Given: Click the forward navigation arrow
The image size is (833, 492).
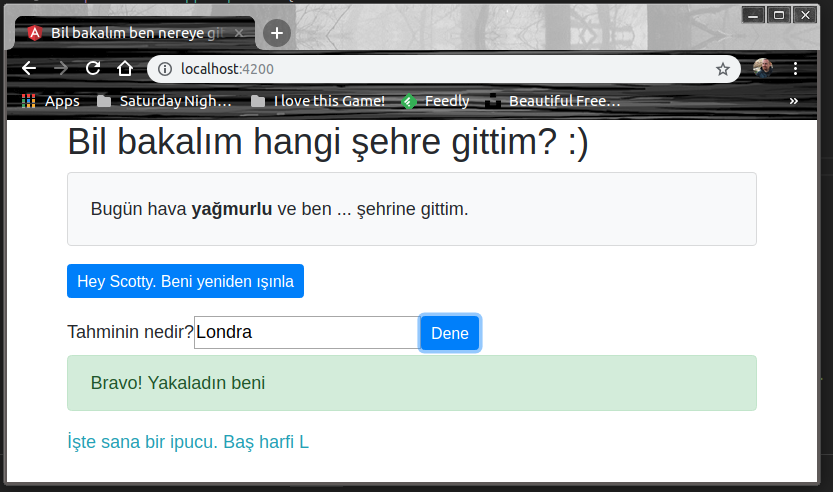Looking at the screenshot, I should (61, 69).
